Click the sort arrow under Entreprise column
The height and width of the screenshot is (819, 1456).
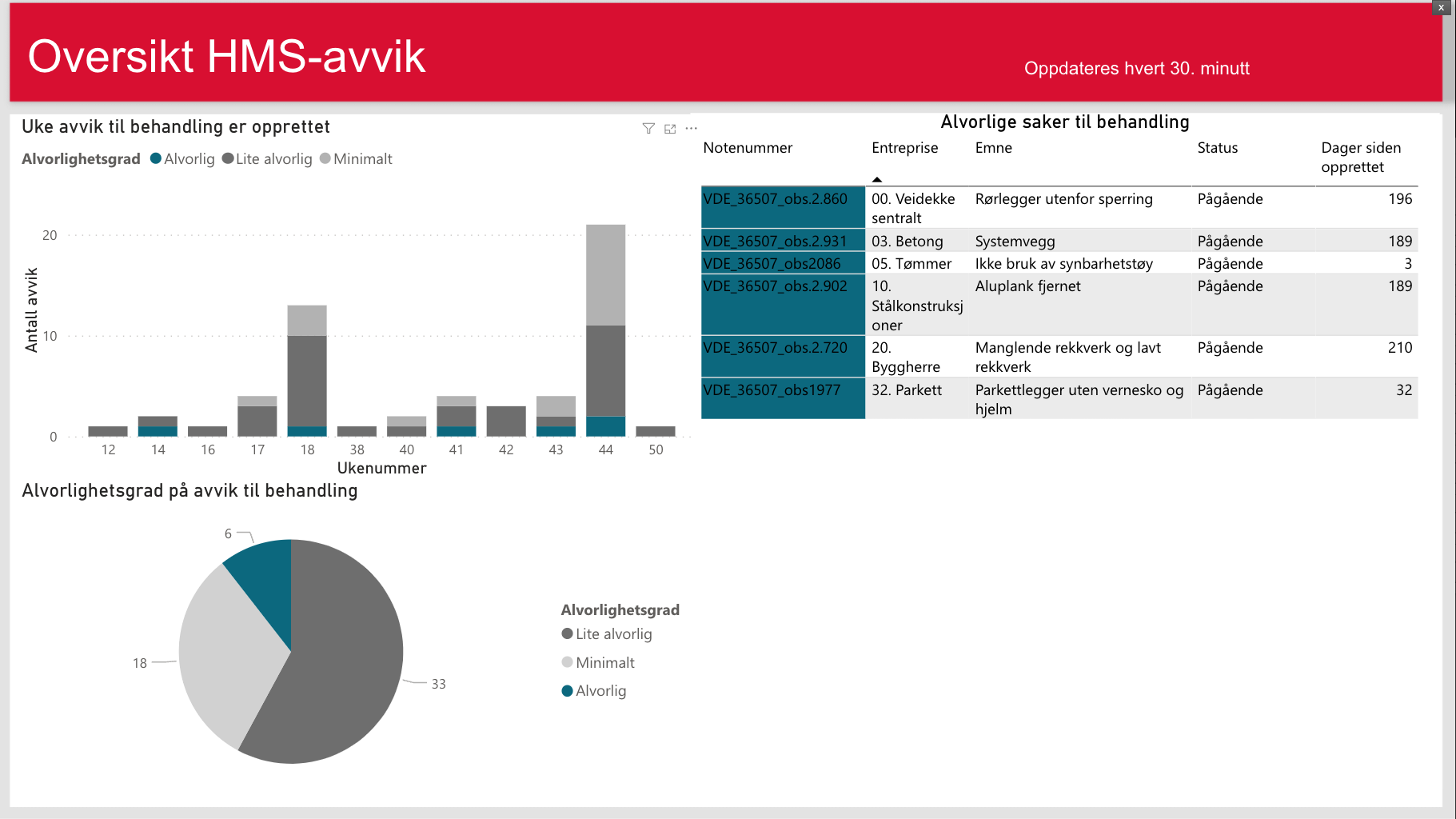click(877, 179)
